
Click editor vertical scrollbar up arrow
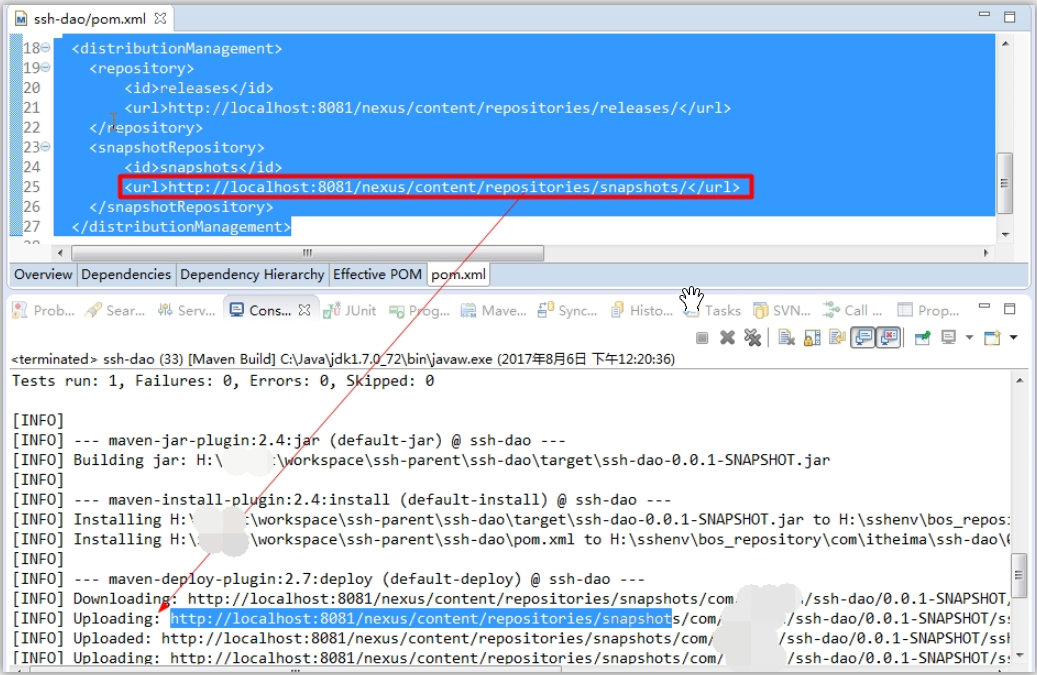1005,44
